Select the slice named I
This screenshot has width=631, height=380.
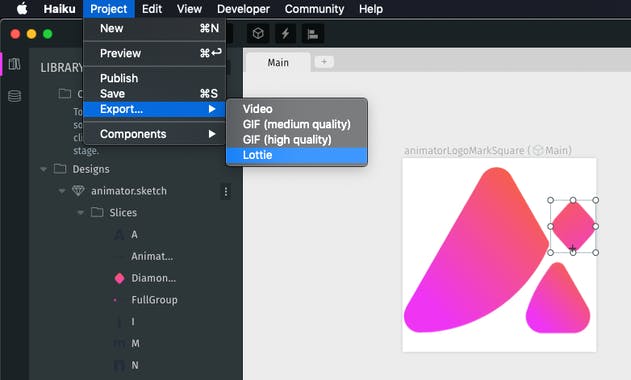click(133, 322)
